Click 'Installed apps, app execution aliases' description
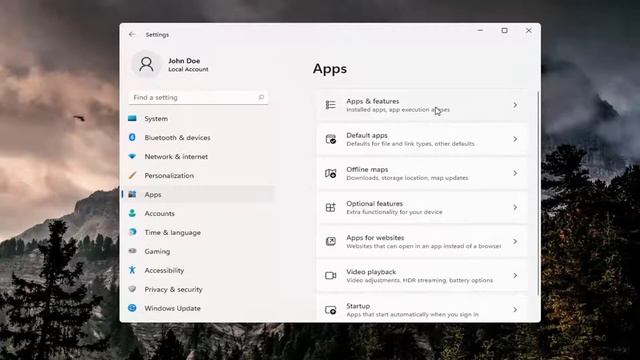The width and height of the screenshot is (640, 360). (x=398, y=109)
